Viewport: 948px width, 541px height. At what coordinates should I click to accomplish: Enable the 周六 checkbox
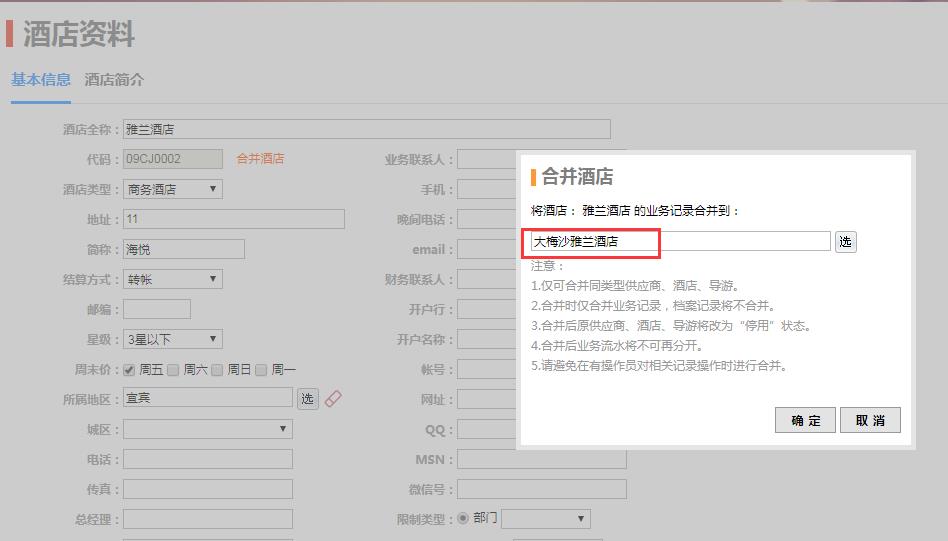tap(173, 370)
